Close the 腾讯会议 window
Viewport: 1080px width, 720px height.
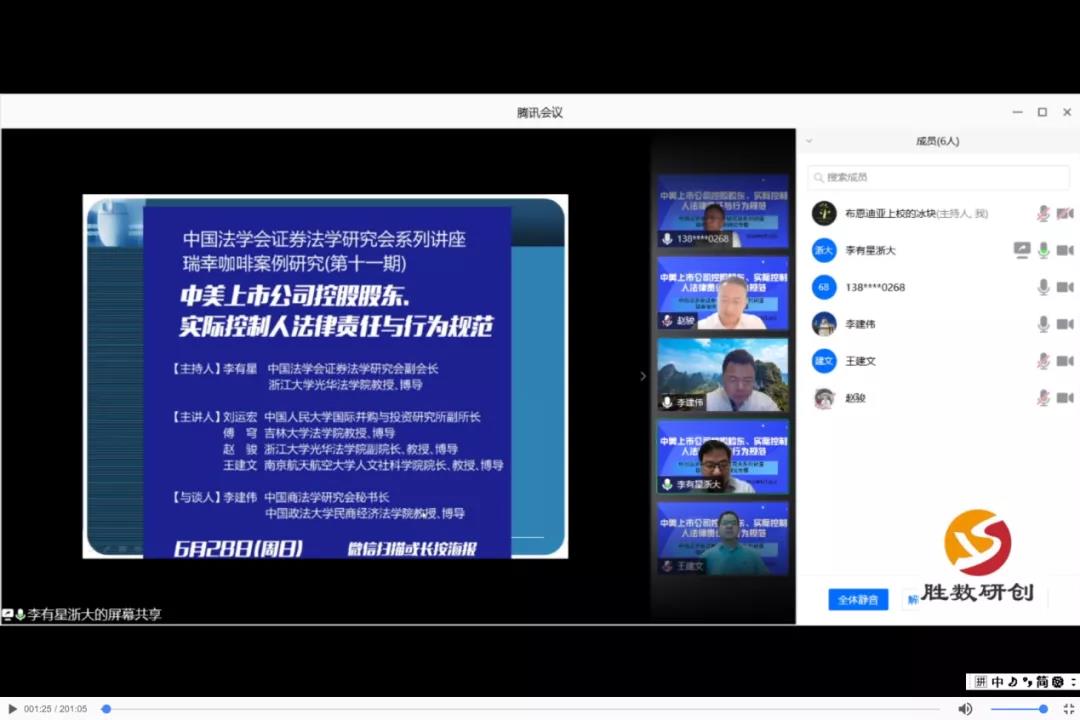1067,112
